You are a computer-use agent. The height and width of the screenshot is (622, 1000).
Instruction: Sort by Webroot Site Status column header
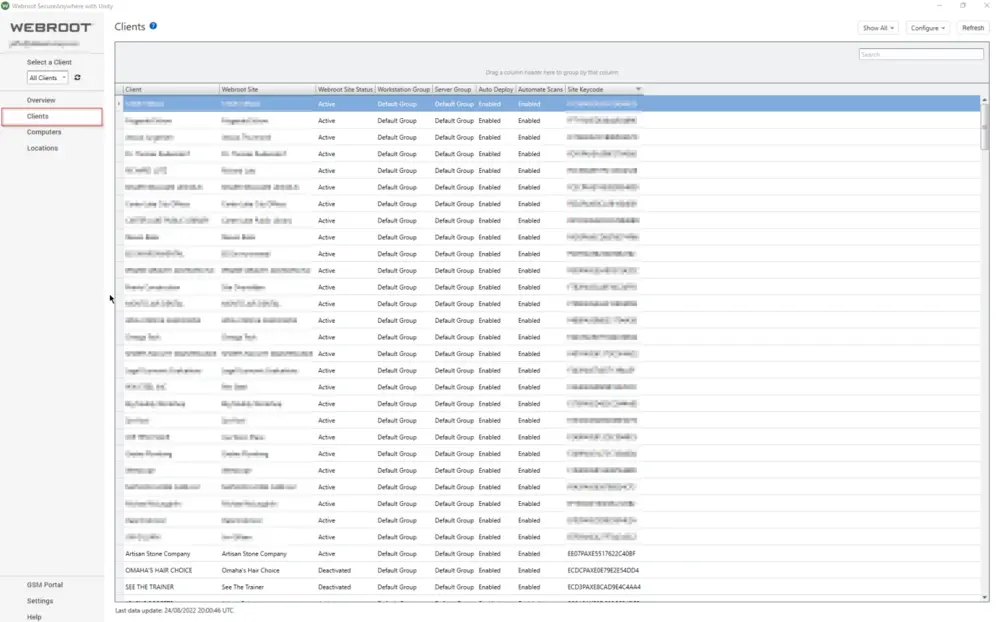[345, 89]
